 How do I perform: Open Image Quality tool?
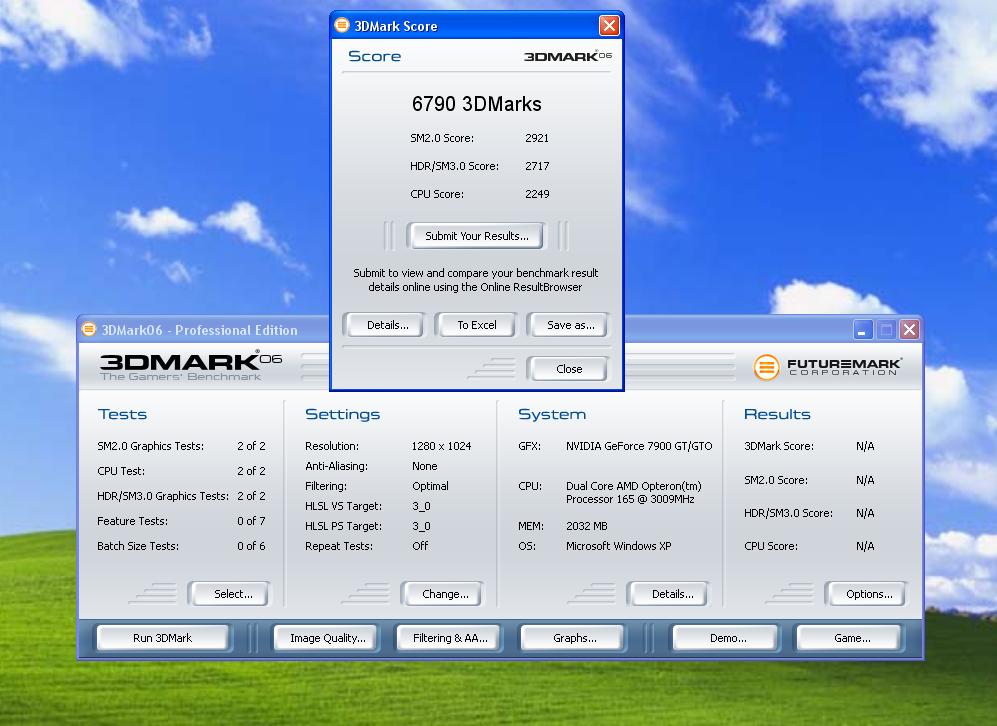point(327,638)
